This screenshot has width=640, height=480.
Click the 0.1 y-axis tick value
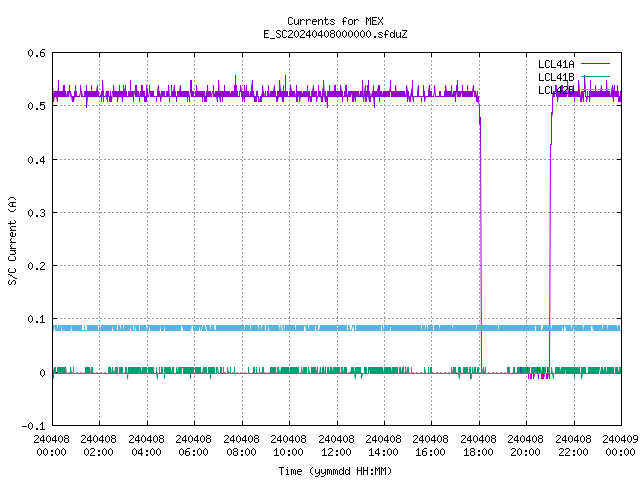point(36,319)
